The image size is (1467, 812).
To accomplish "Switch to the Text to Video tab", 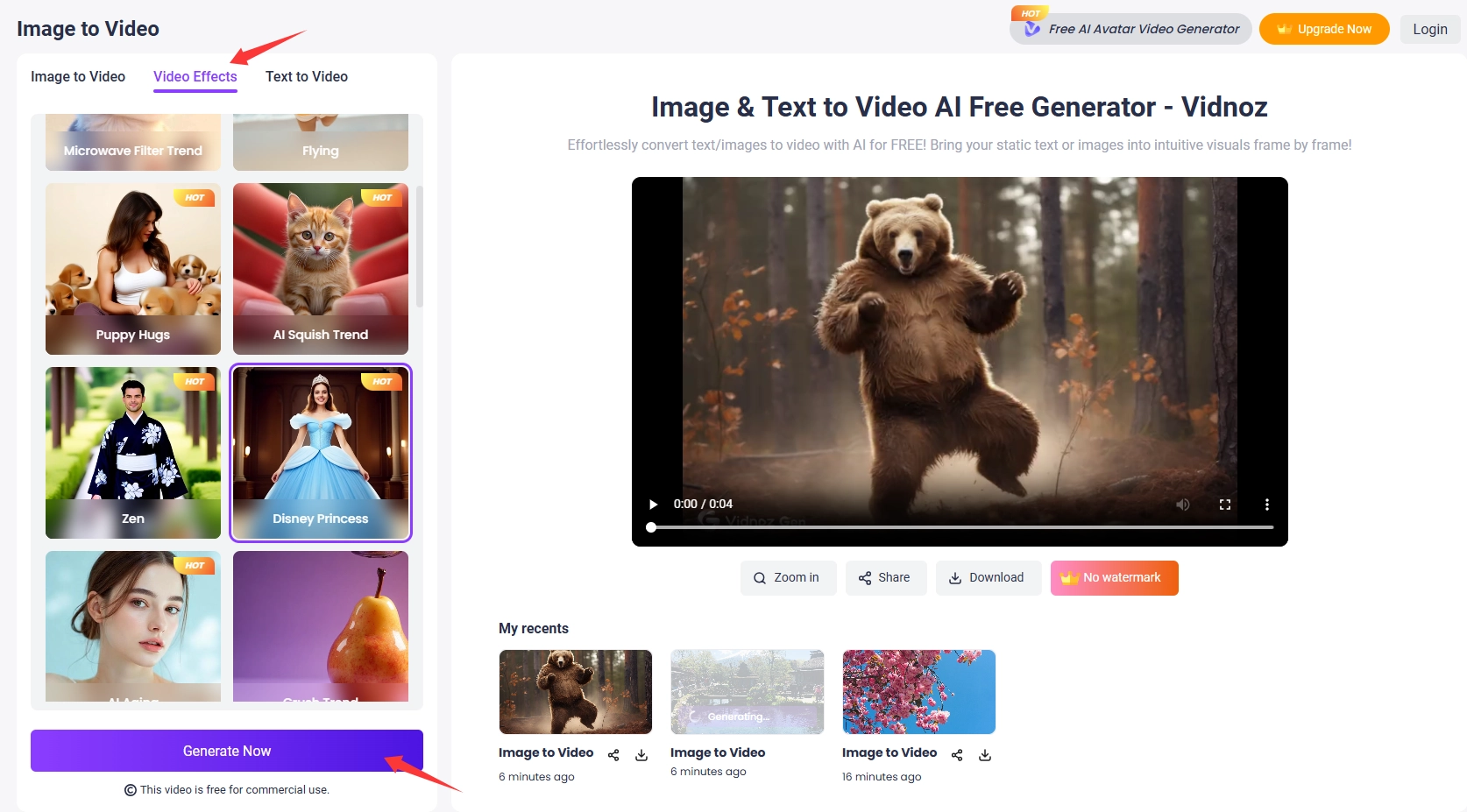I will pos(306,77).
